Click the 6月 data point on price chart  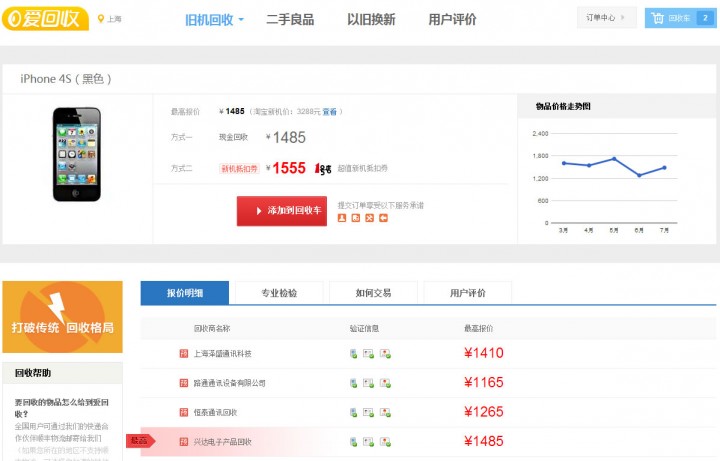click(639, 175)
